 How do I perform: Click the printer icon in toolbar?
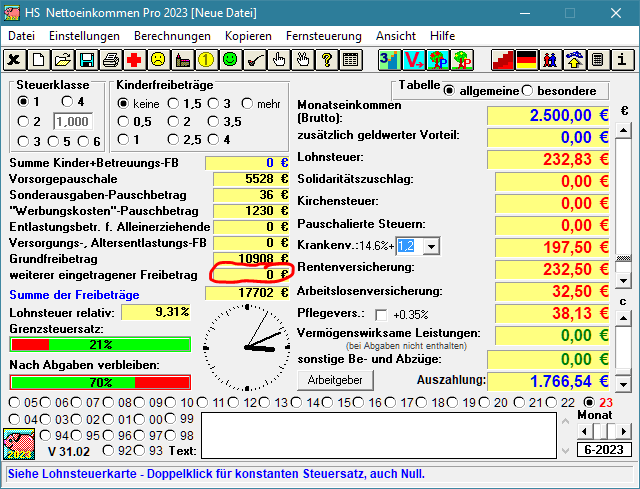click(x=111, y=60)
